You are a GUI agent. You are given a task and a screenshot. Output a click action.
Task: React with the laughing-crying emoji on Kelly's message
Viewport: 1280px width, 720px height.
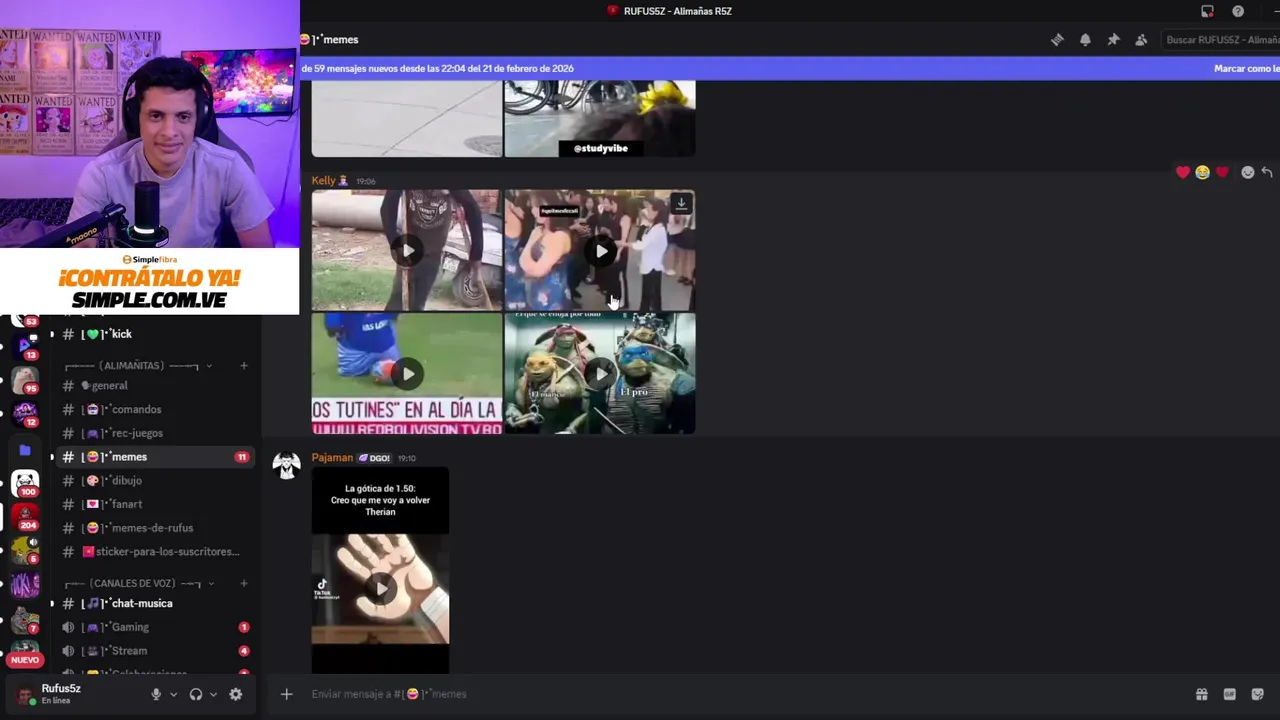tap(1202, 172)
